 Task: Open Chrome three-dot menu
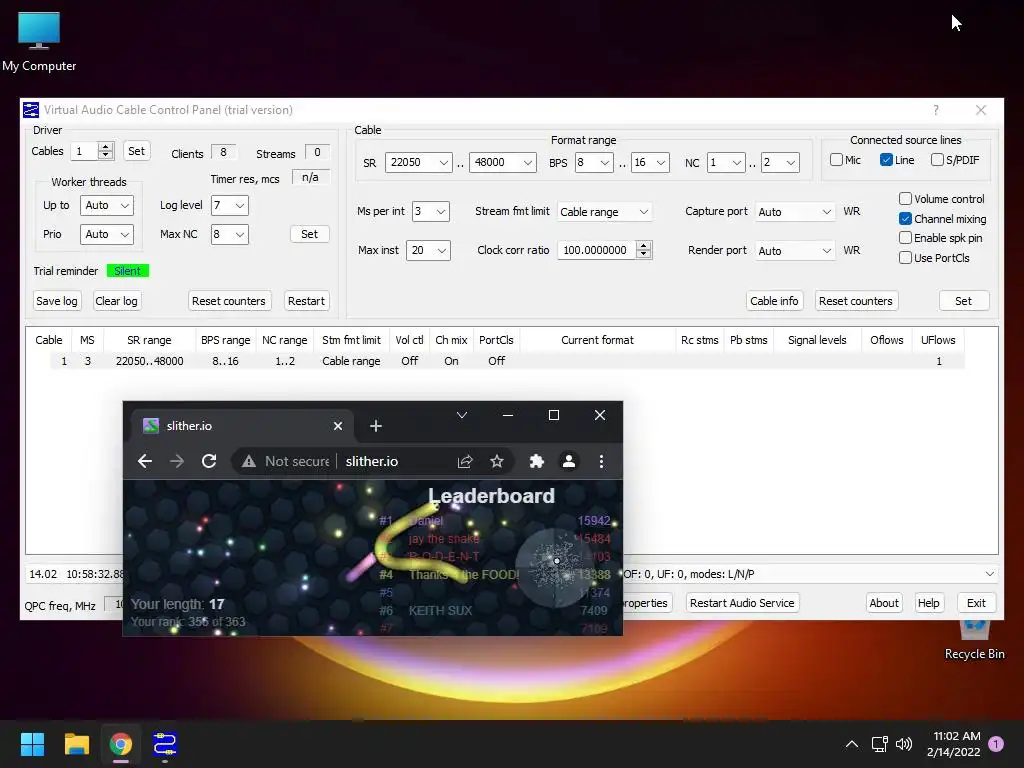tap(601, 461)
